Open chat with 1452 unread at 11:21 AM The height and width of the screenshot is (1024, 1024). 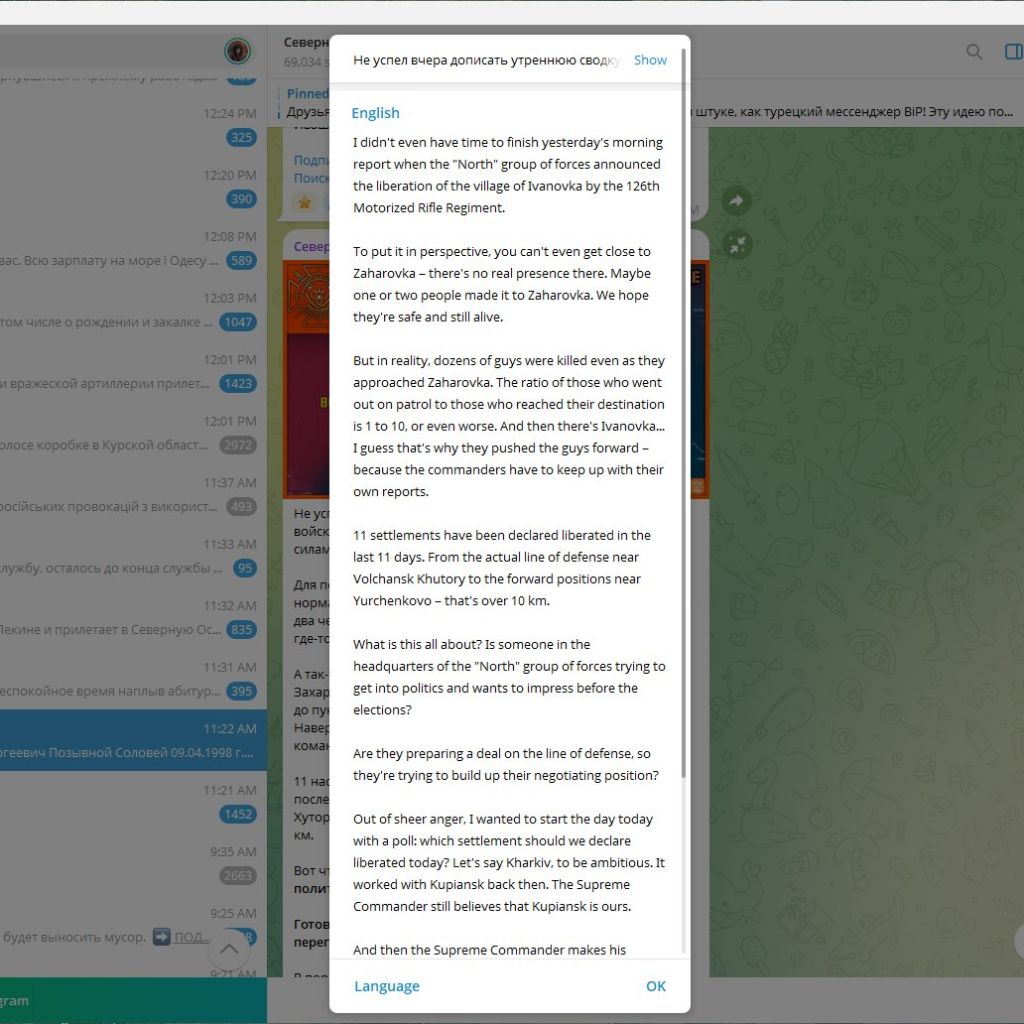coord(133,801)
